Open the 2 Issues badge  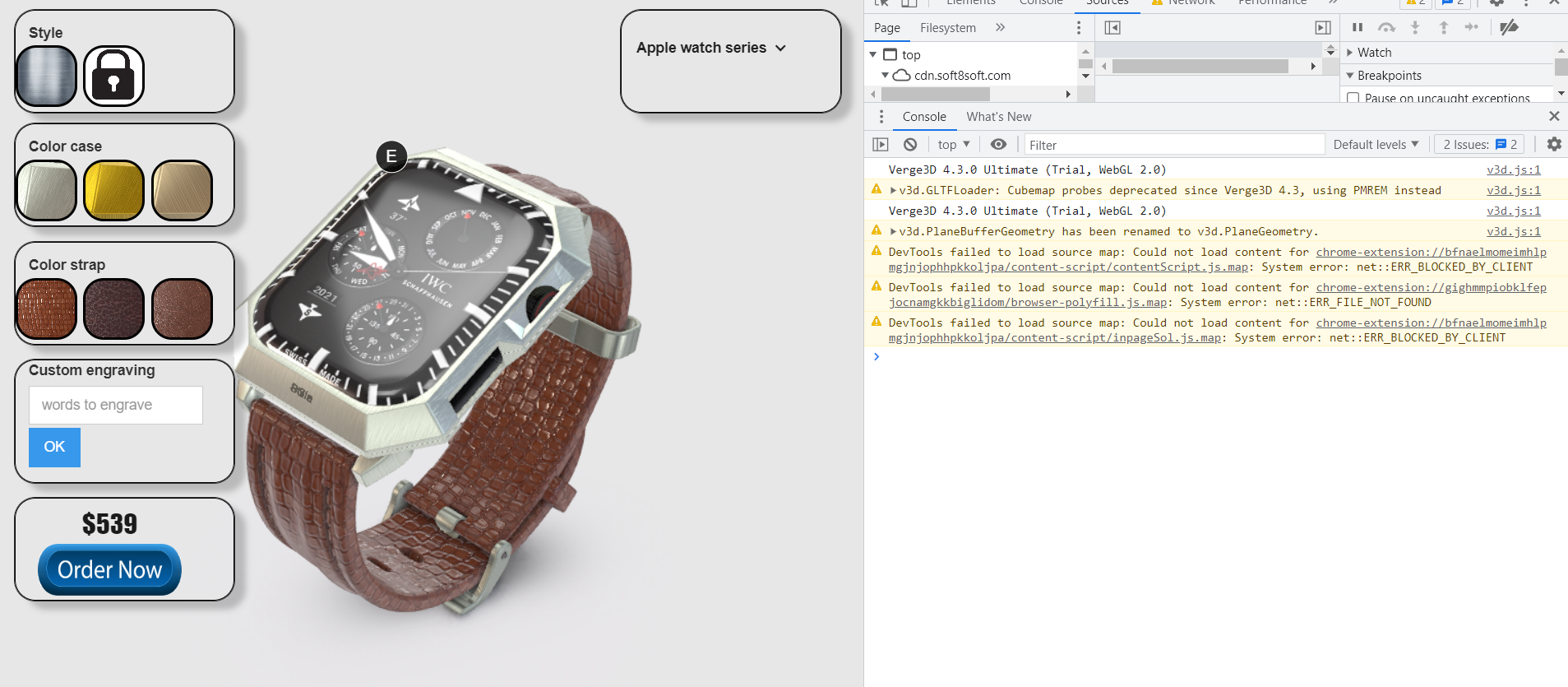(1480, 145)
